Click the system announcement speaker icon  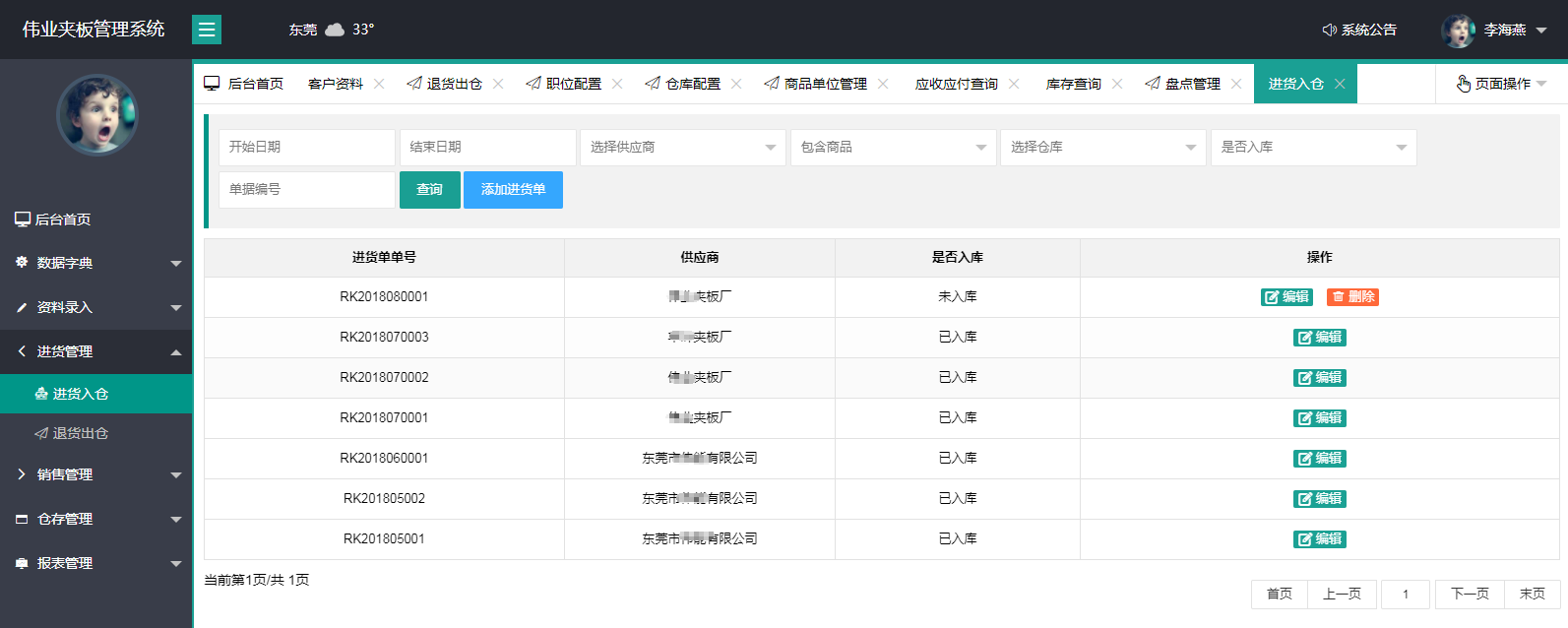tap(1329, 30)
